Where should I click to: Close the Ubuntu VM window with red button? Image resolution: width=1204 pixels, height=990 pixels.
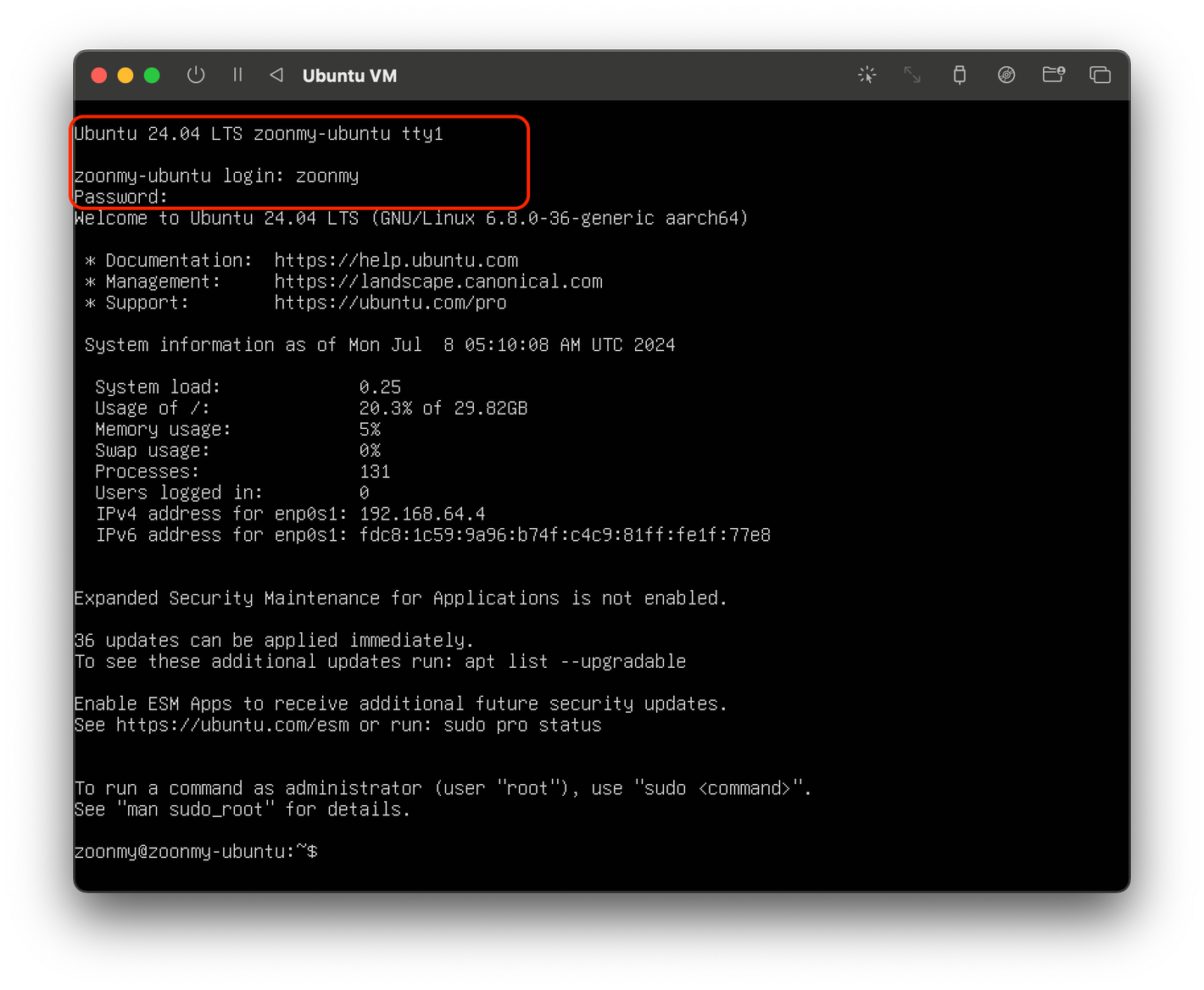(99, 75)
